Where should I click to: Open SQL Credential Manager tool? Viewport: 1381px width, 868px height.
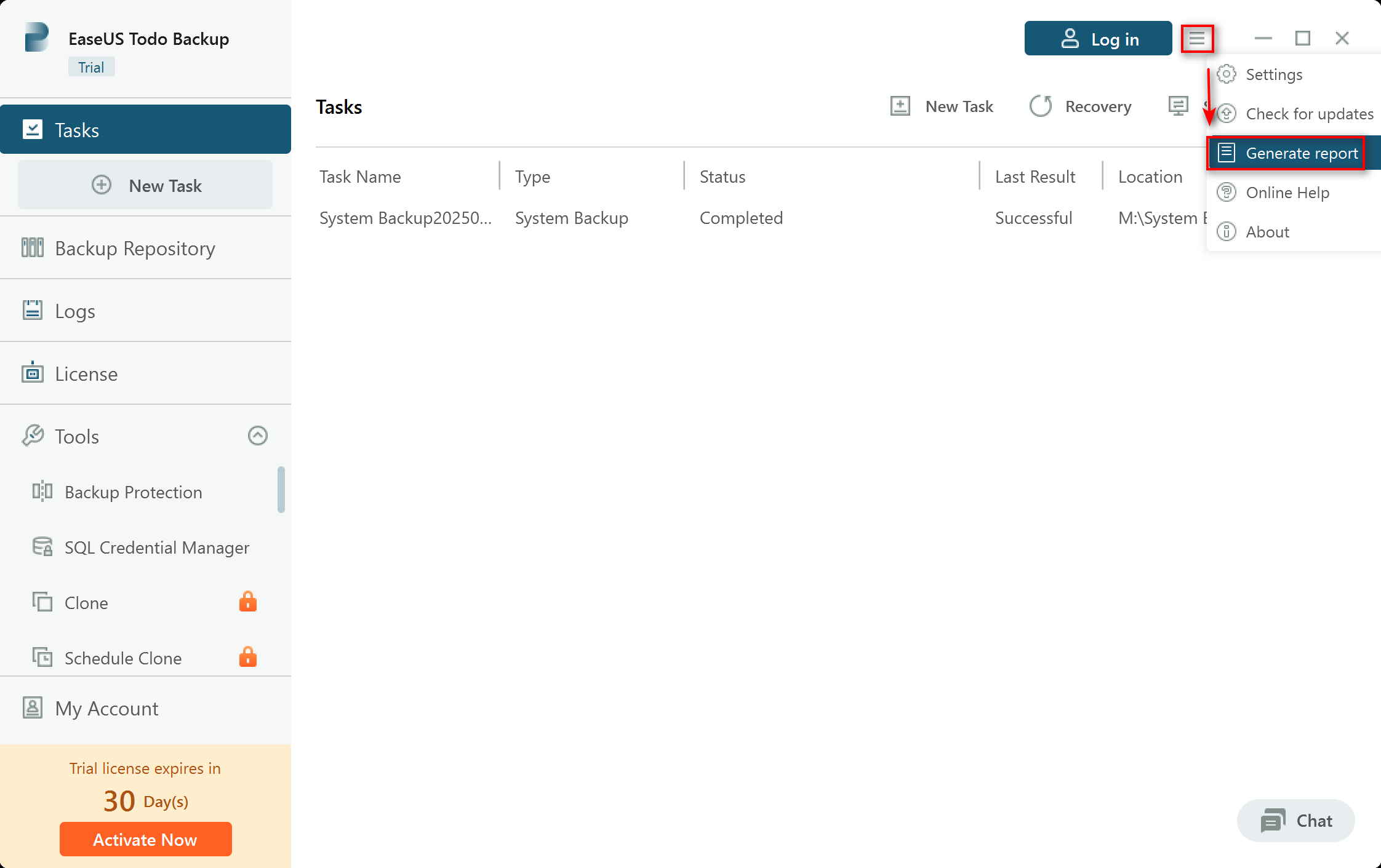[x=138, y=547]
